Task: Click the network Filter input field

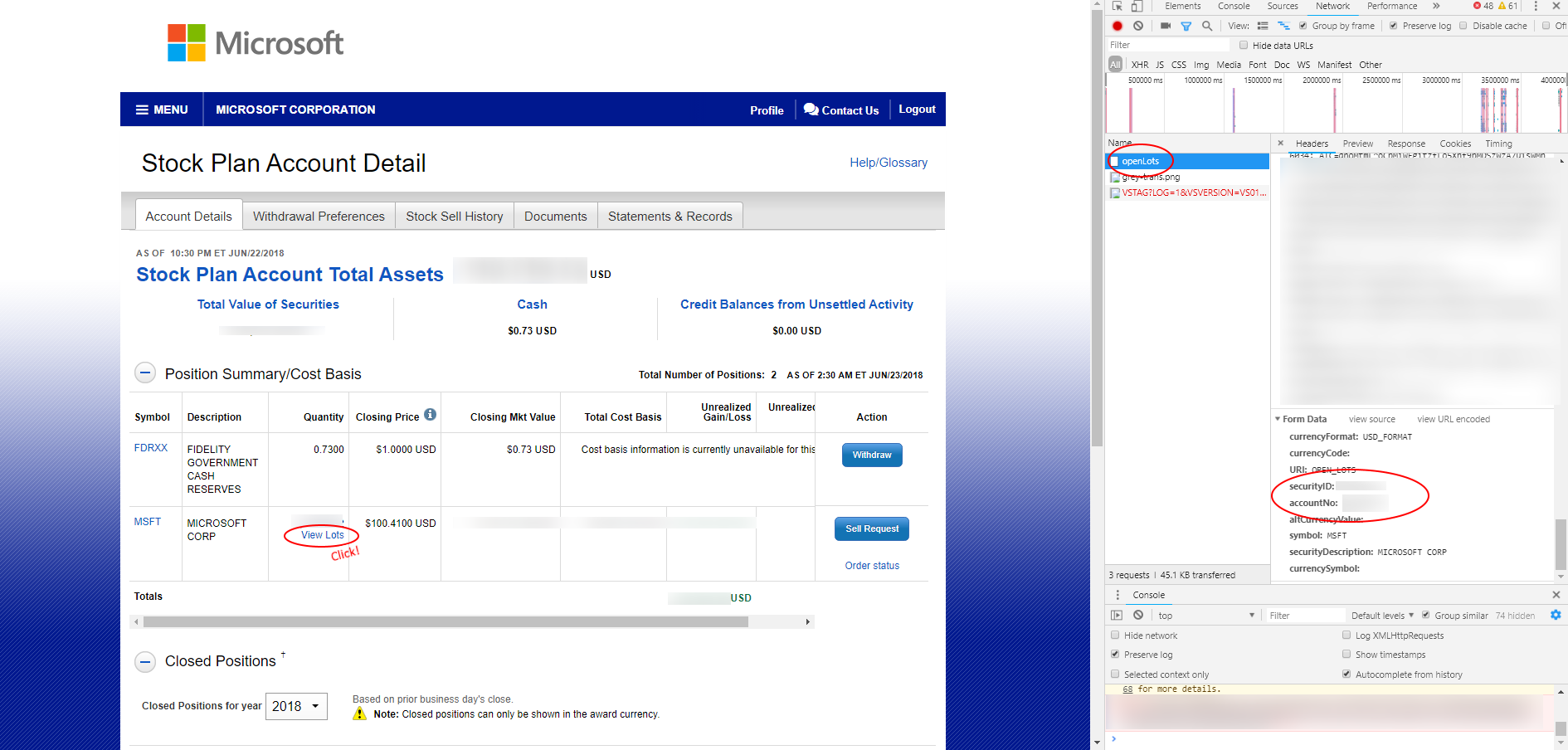Action: coord(1168,46)
